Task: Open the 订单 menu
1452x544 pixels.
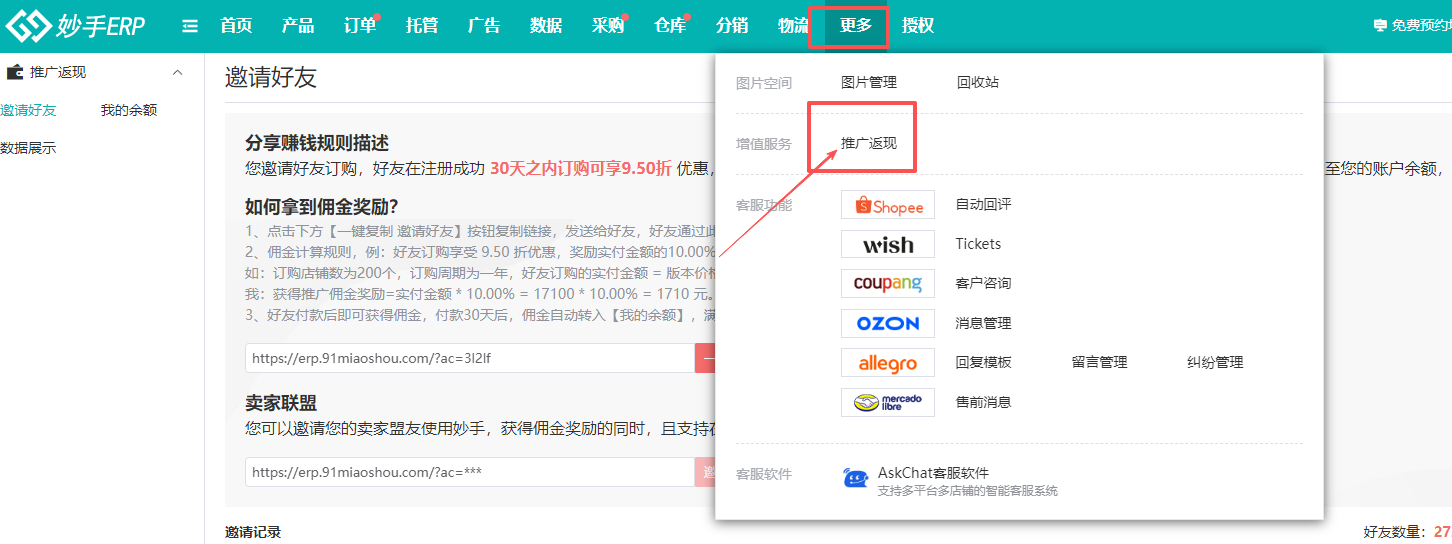Action: (x=360, y=26)
